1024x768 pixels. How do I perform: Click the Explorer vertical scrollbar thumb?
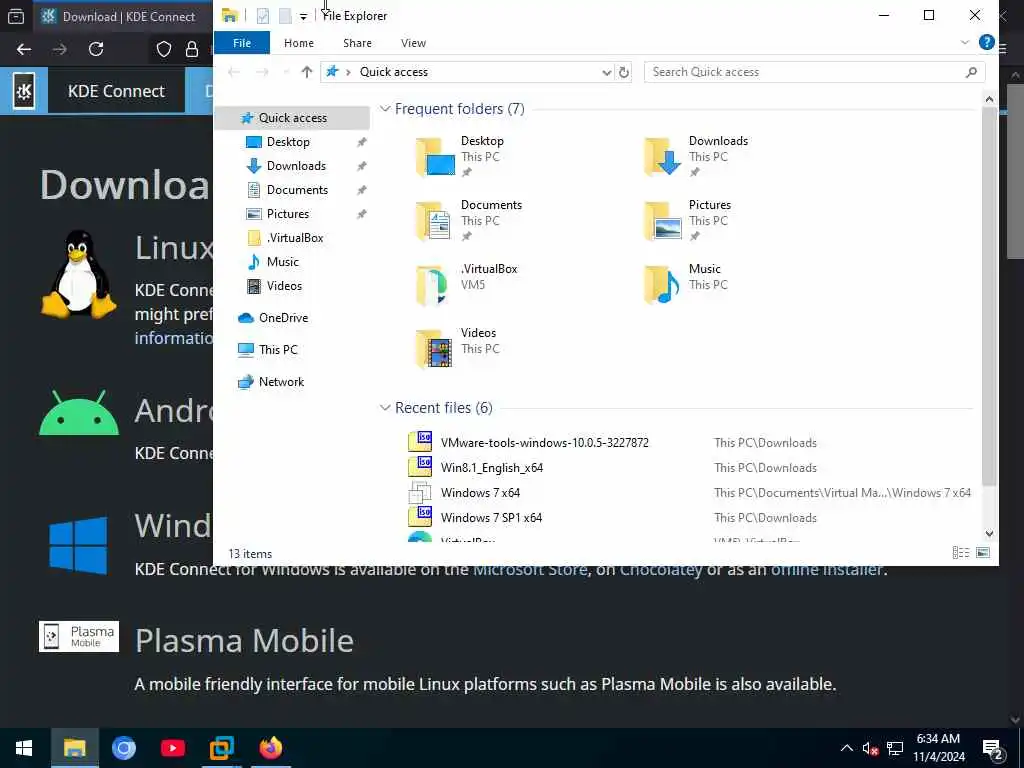tap(989, 296)
